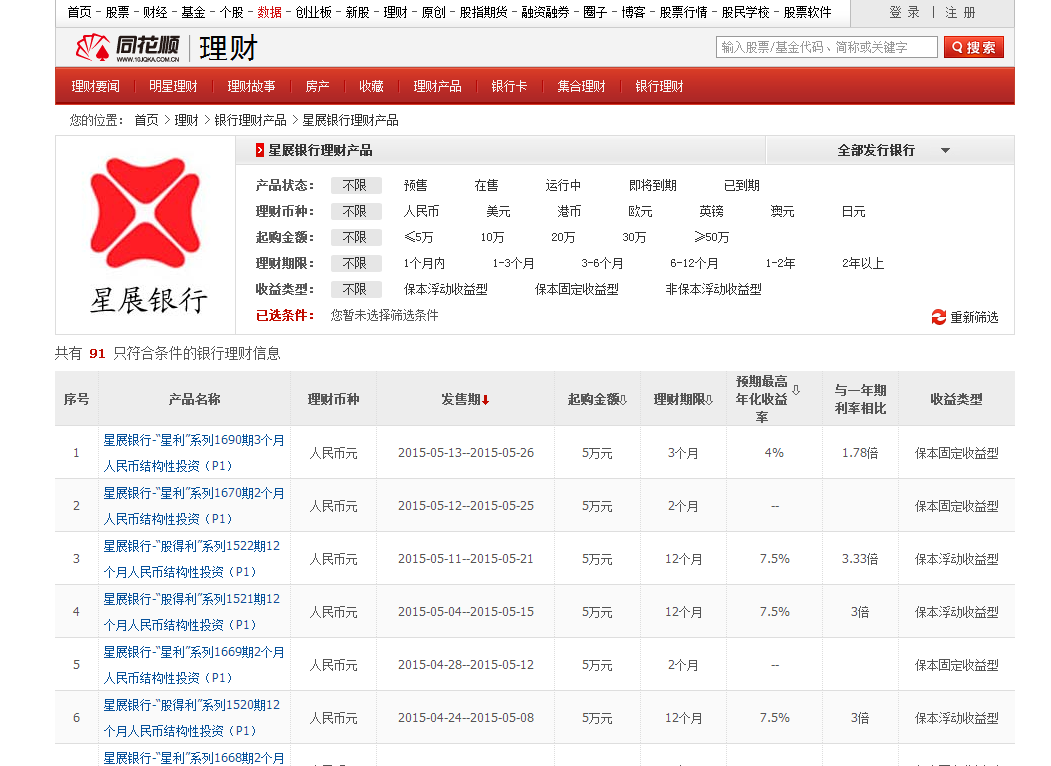This screenshot has height=766, width=1051.
Task: Click the red arrow icon beside 星展银行理财产品
Action: coord(260,150)
